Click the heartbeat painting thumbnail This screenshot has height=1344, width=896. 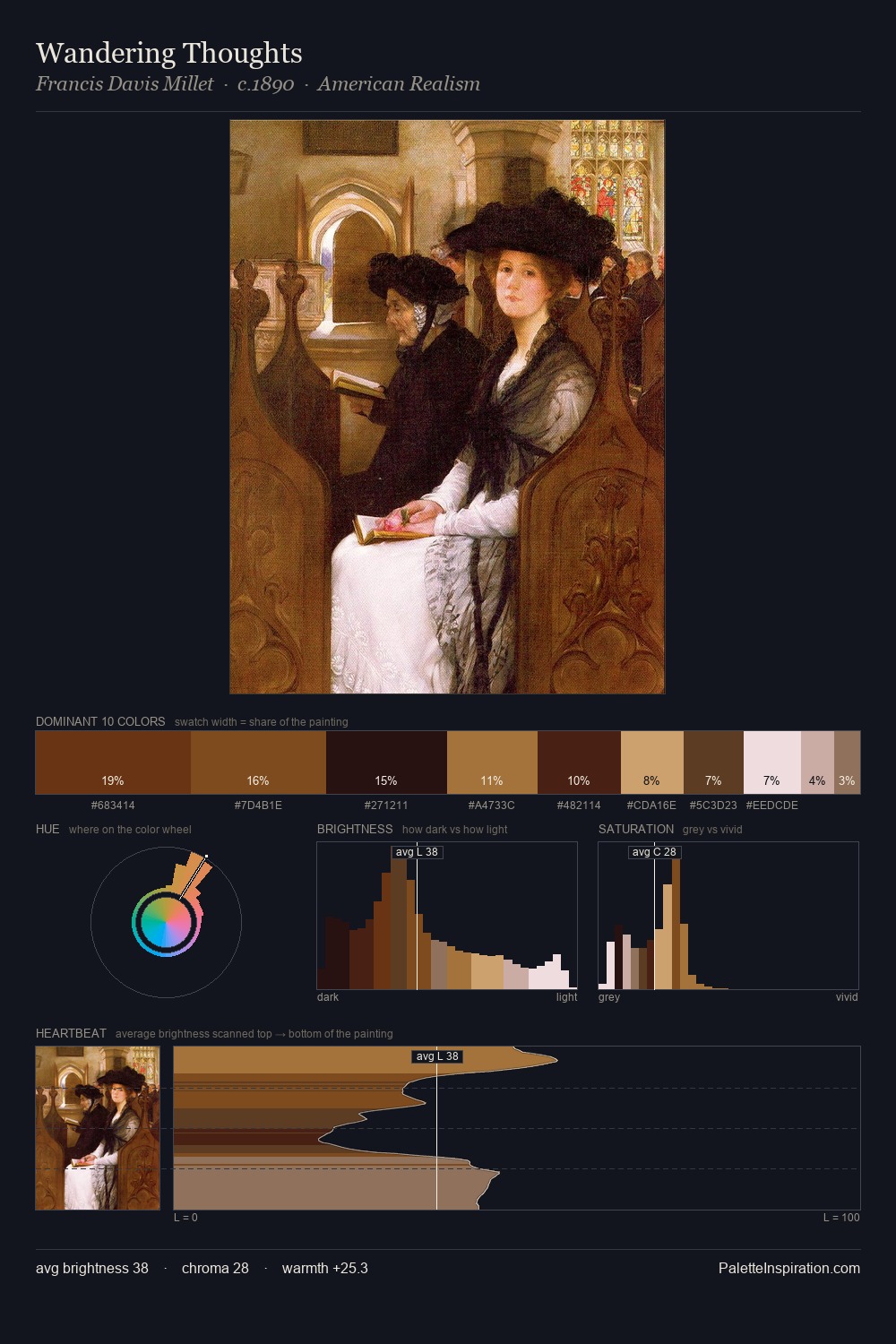(x=98, y=1128)
